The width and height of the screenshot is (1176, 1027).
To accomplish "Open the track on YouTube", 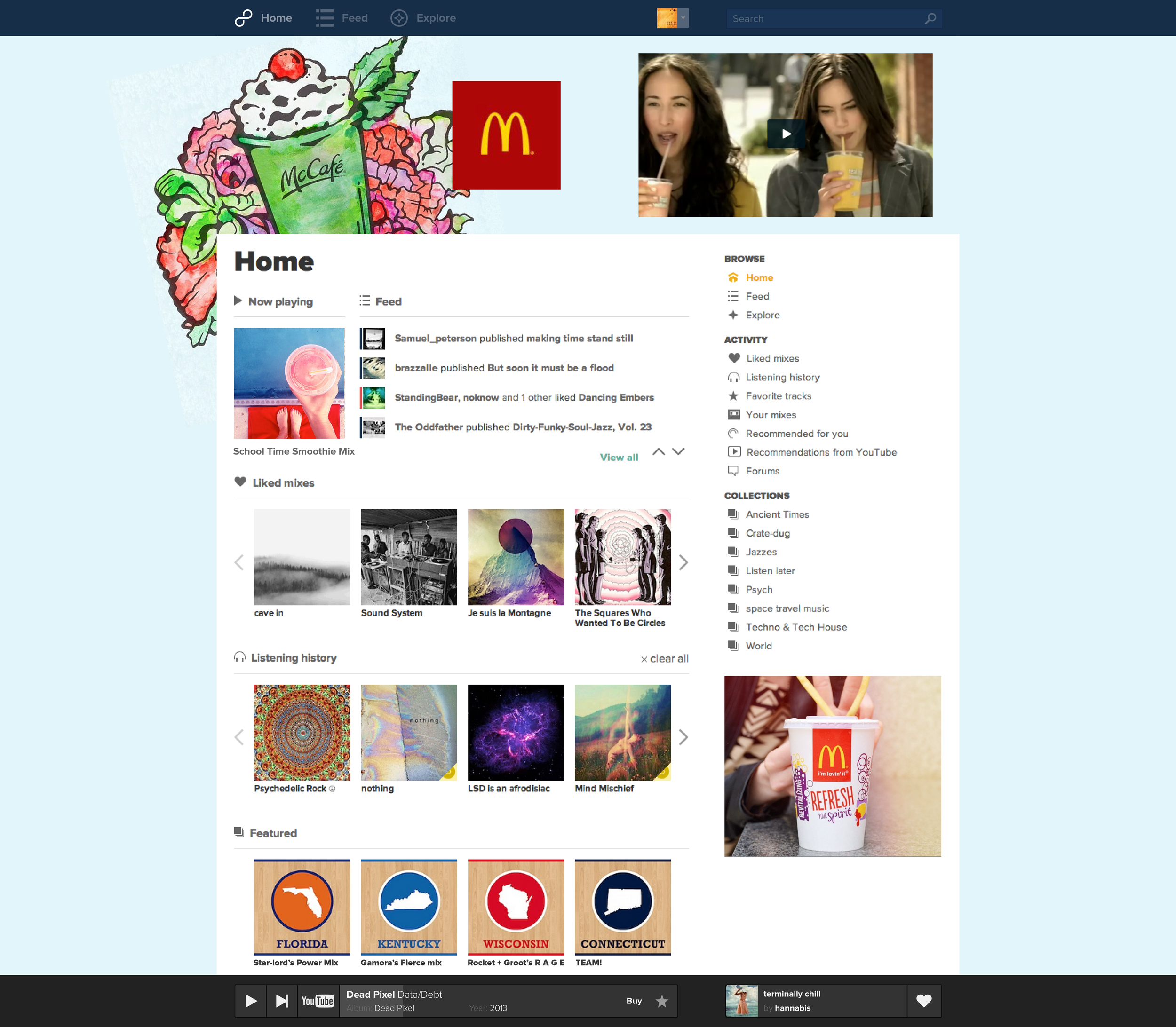I will point(318,1001).
